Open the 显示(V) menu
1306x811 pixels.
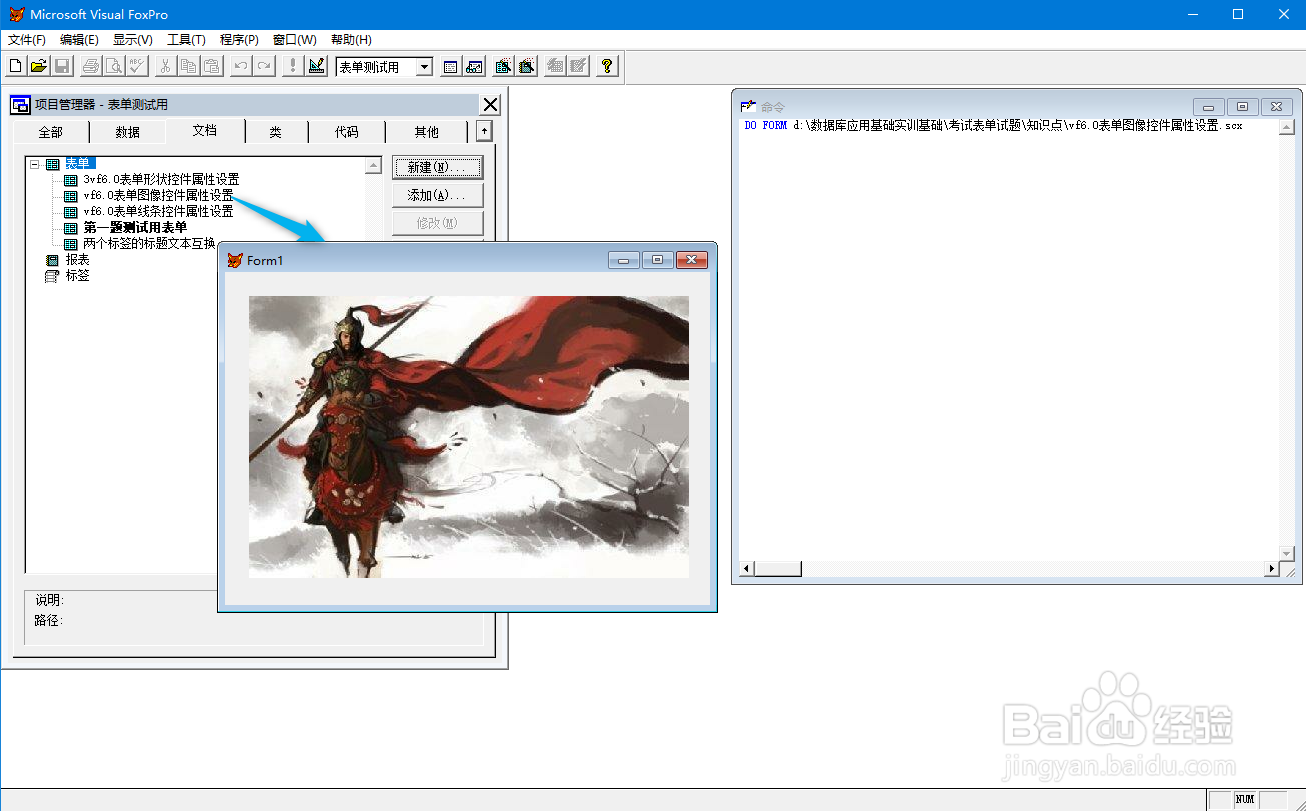click(x=133, y=40)
